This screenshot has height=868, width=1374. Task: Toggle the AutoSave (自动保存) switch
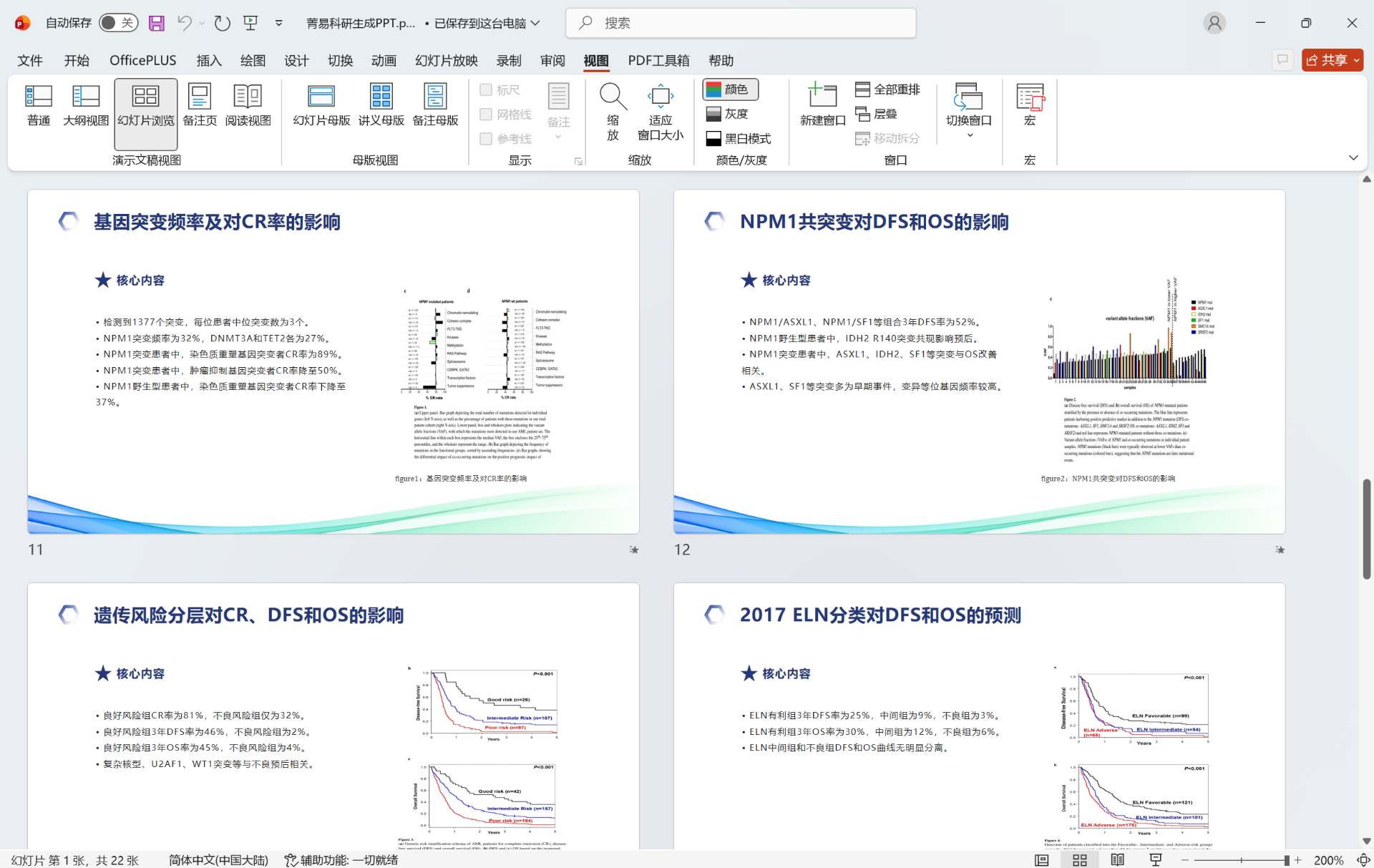click(x=118, y=23)
